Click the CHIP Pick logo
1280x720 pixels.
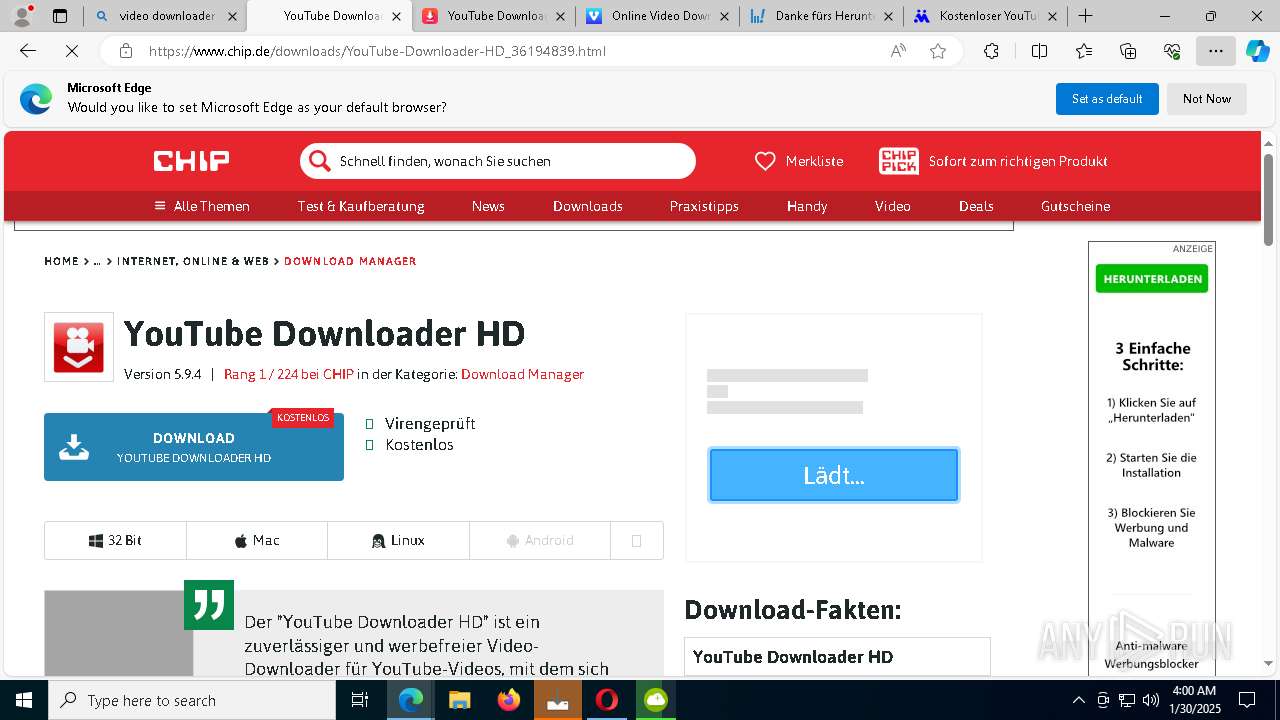(898, 161)
